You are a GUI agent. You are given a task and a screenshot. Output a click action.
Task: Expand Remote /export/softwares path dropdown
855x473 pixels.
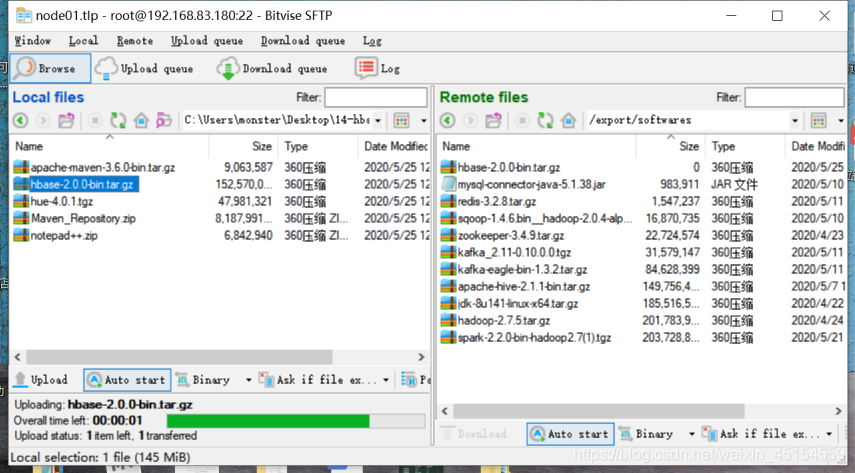click(x=795, y=121)
